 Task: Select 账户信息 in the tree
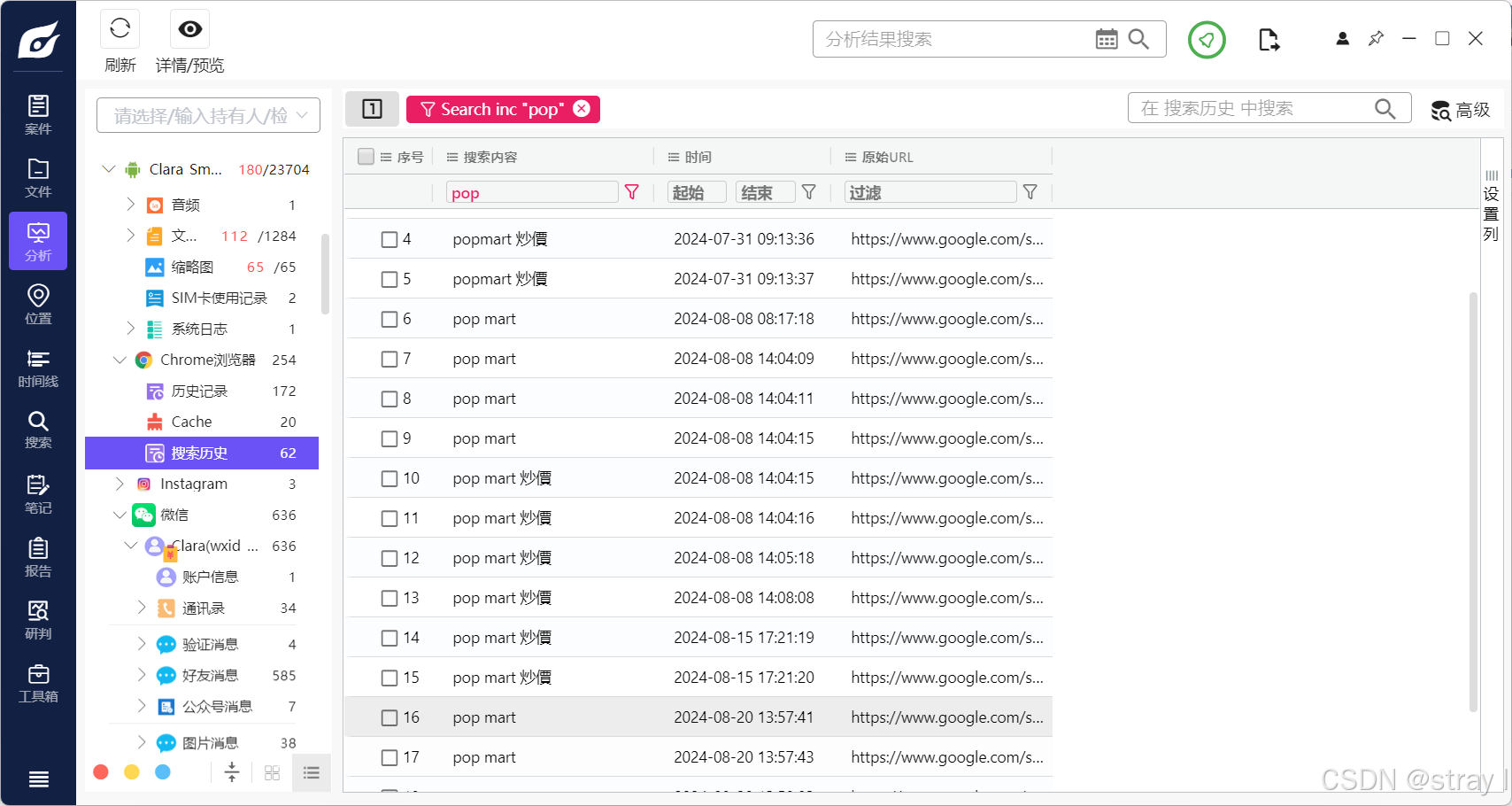202,577
